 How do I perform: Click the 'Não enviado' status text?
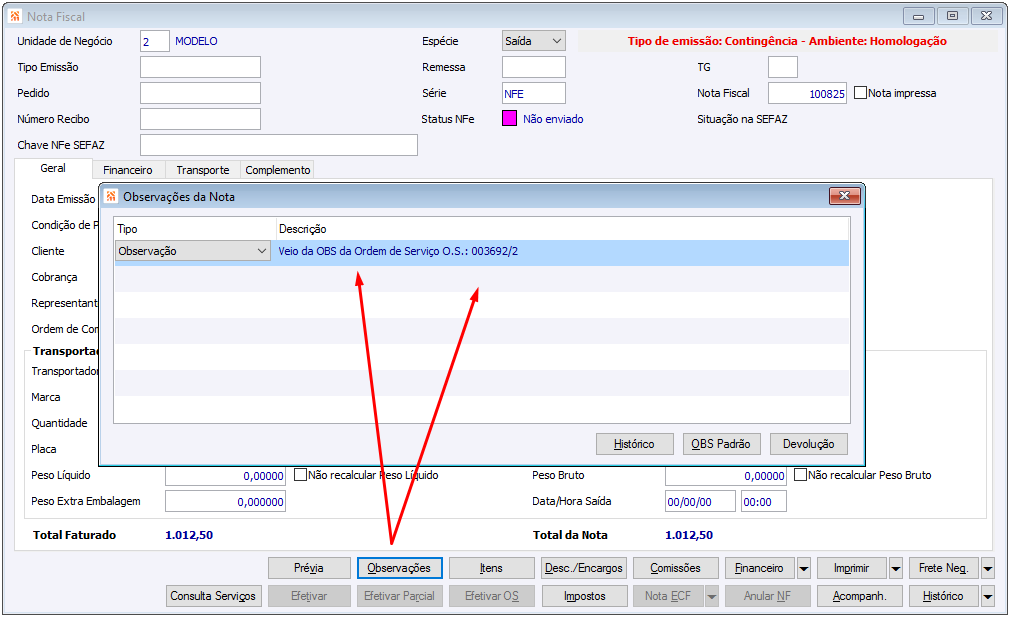[553, 119]
